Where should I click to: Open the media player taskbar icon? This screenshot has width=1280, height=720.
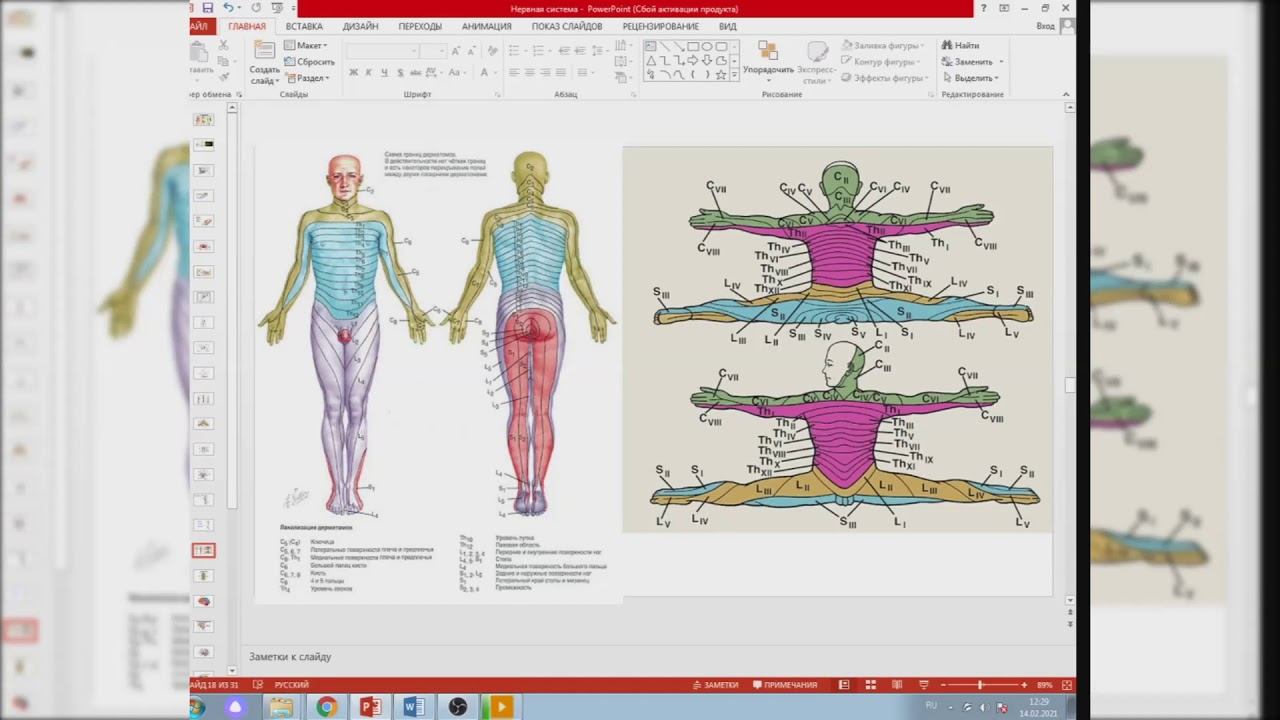click(x=502, y=708)
